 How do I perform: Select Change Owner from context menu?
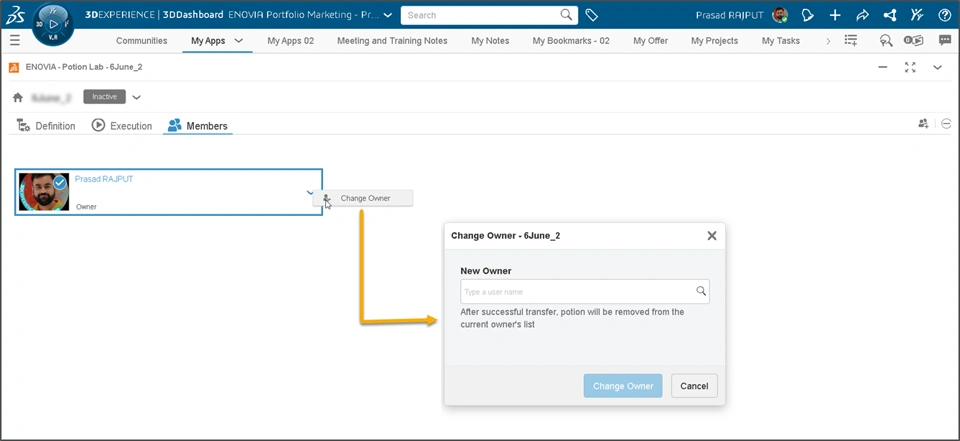point(365,198)
